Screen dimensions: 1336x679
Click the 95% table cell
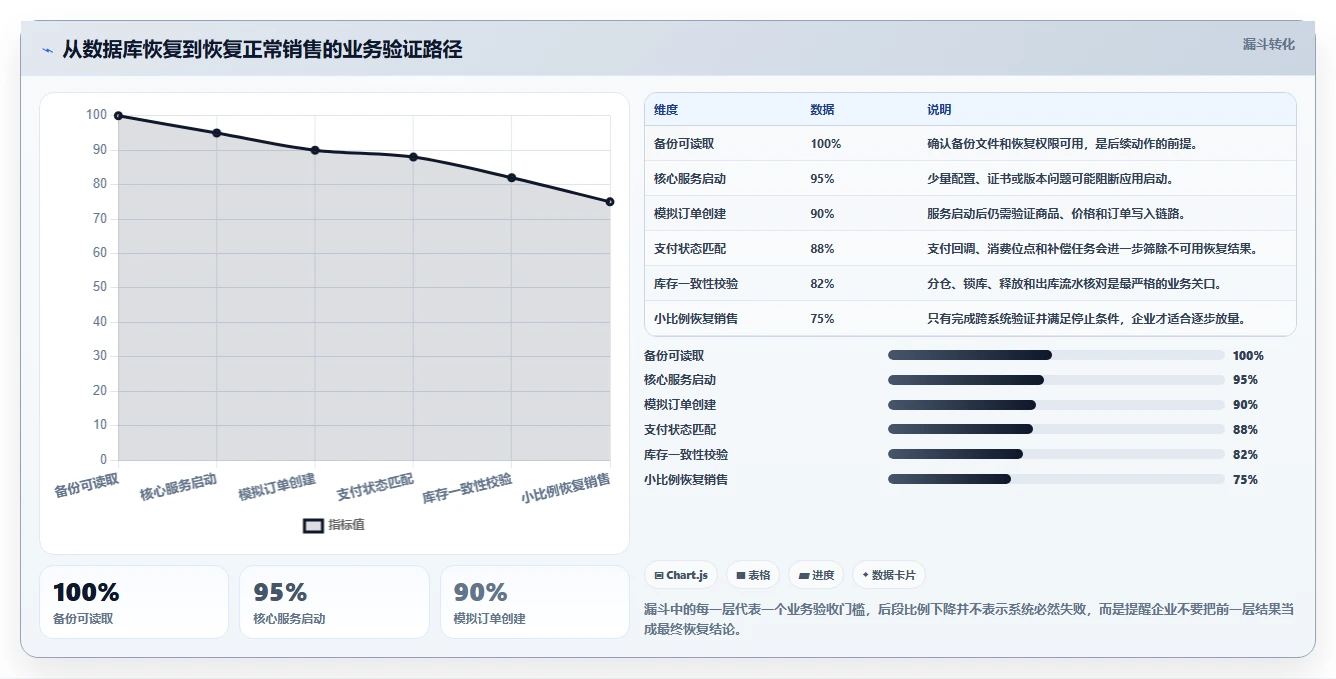822,179
